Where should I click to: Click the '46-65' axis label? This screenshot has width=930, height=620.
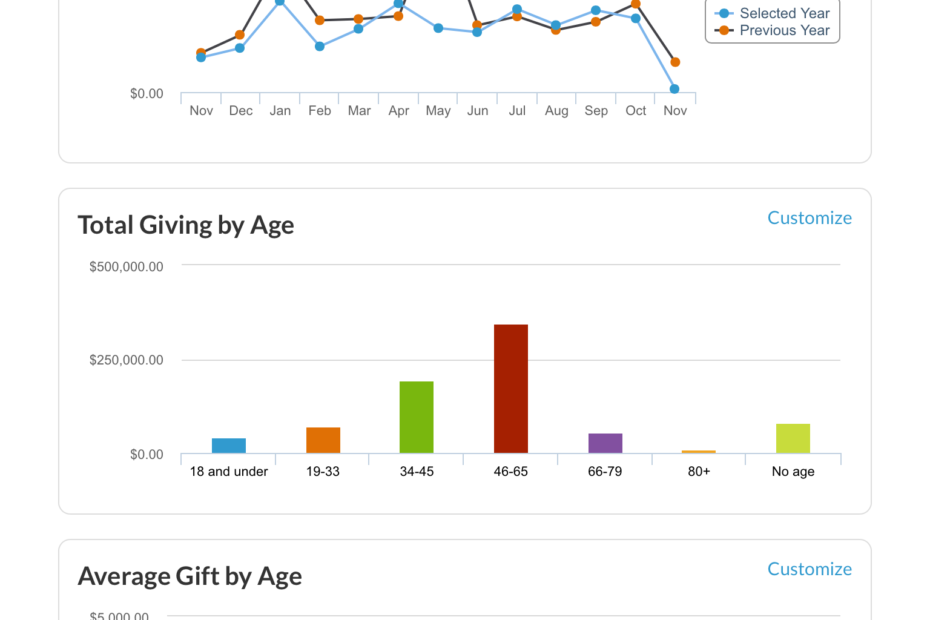point(511,472)
